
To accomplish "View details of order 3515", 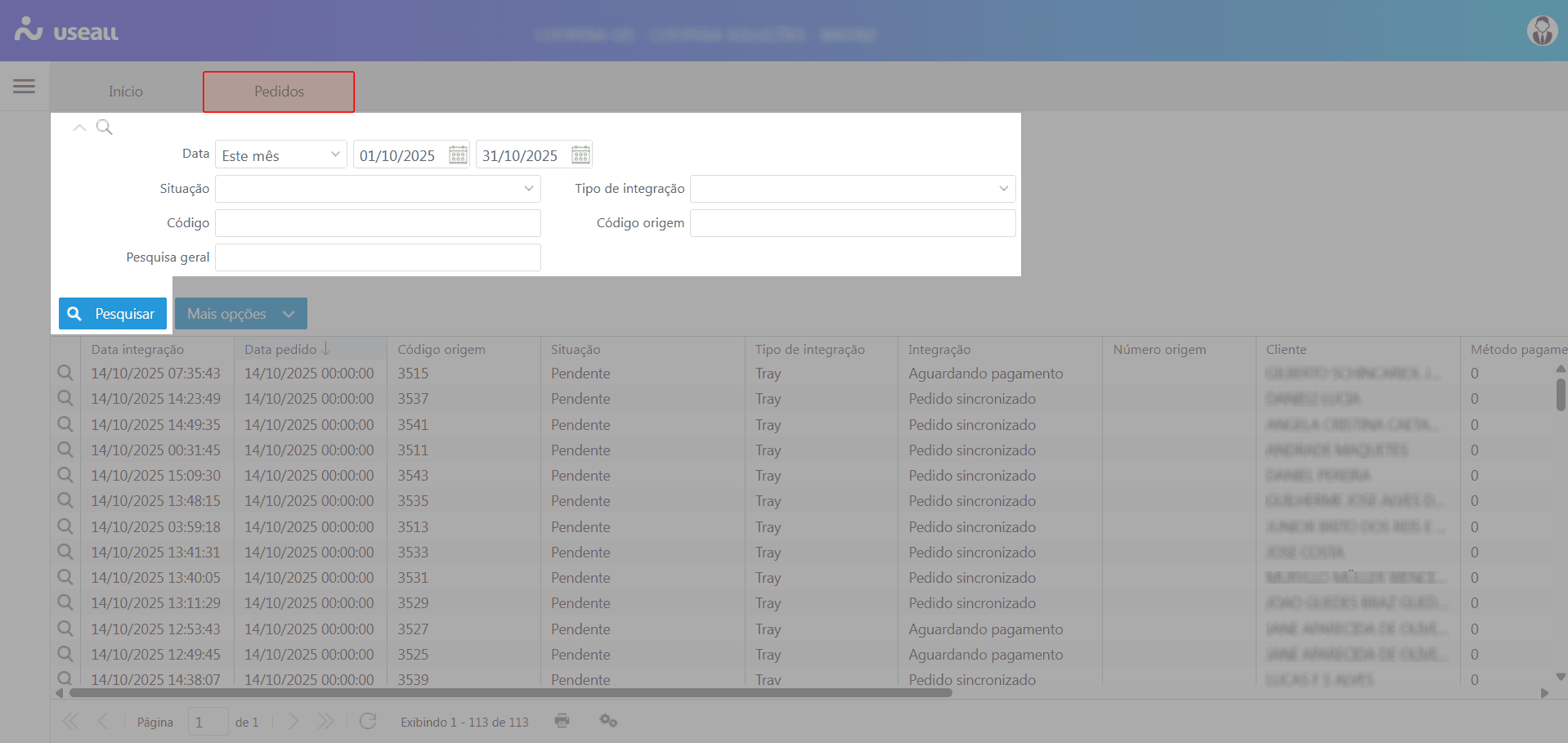I will [65, 374].
